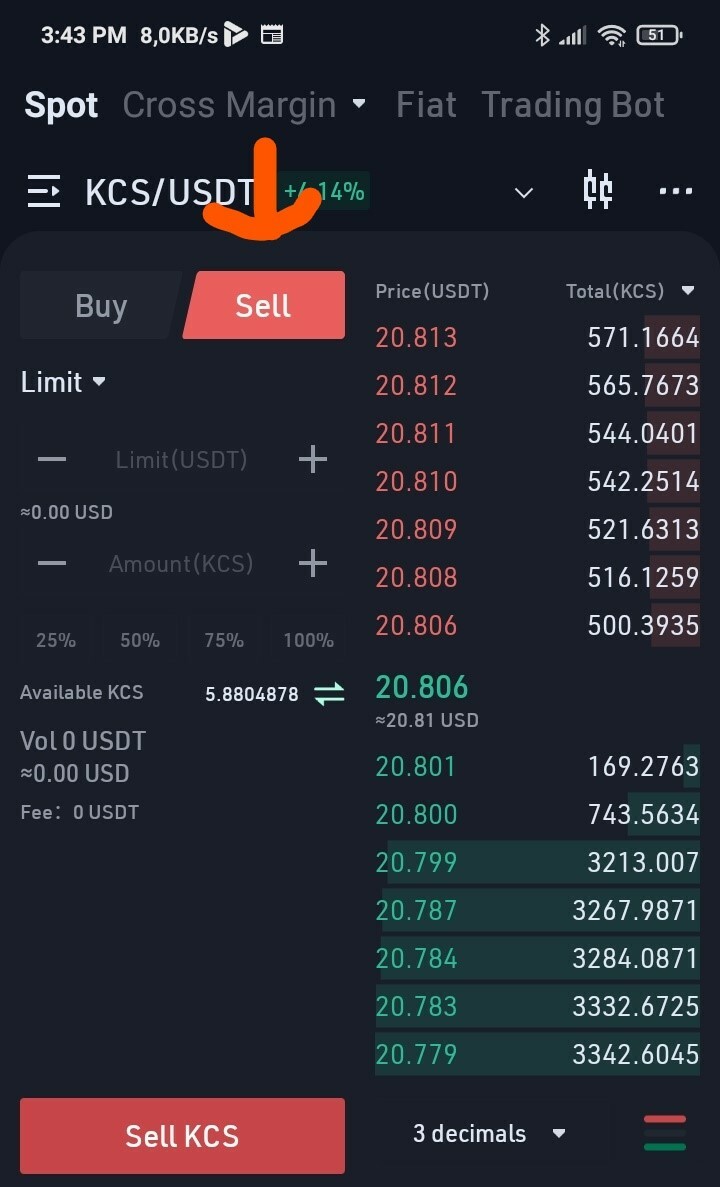Image resolution: width=720 pixels, height=1187 pixels.
Task: Decrease limit price with minus icon
Action: [52, 460]
